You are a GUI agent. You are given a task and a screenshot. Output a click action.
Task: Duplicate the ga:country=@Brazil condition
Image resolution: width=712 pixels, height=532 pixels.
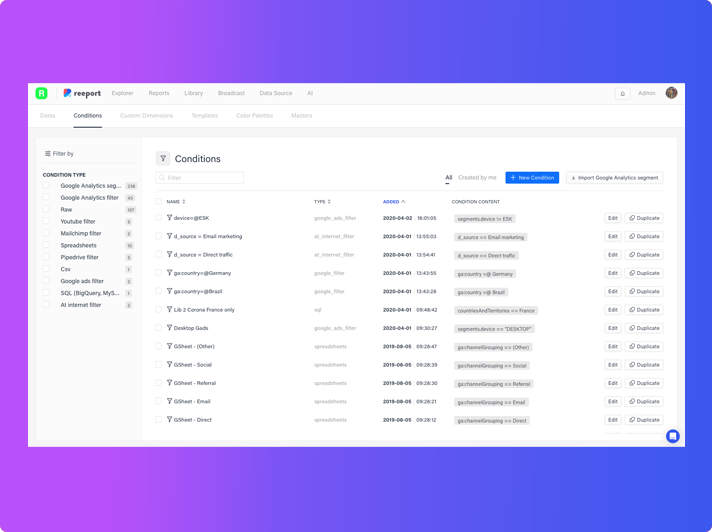tap(644, 292)
